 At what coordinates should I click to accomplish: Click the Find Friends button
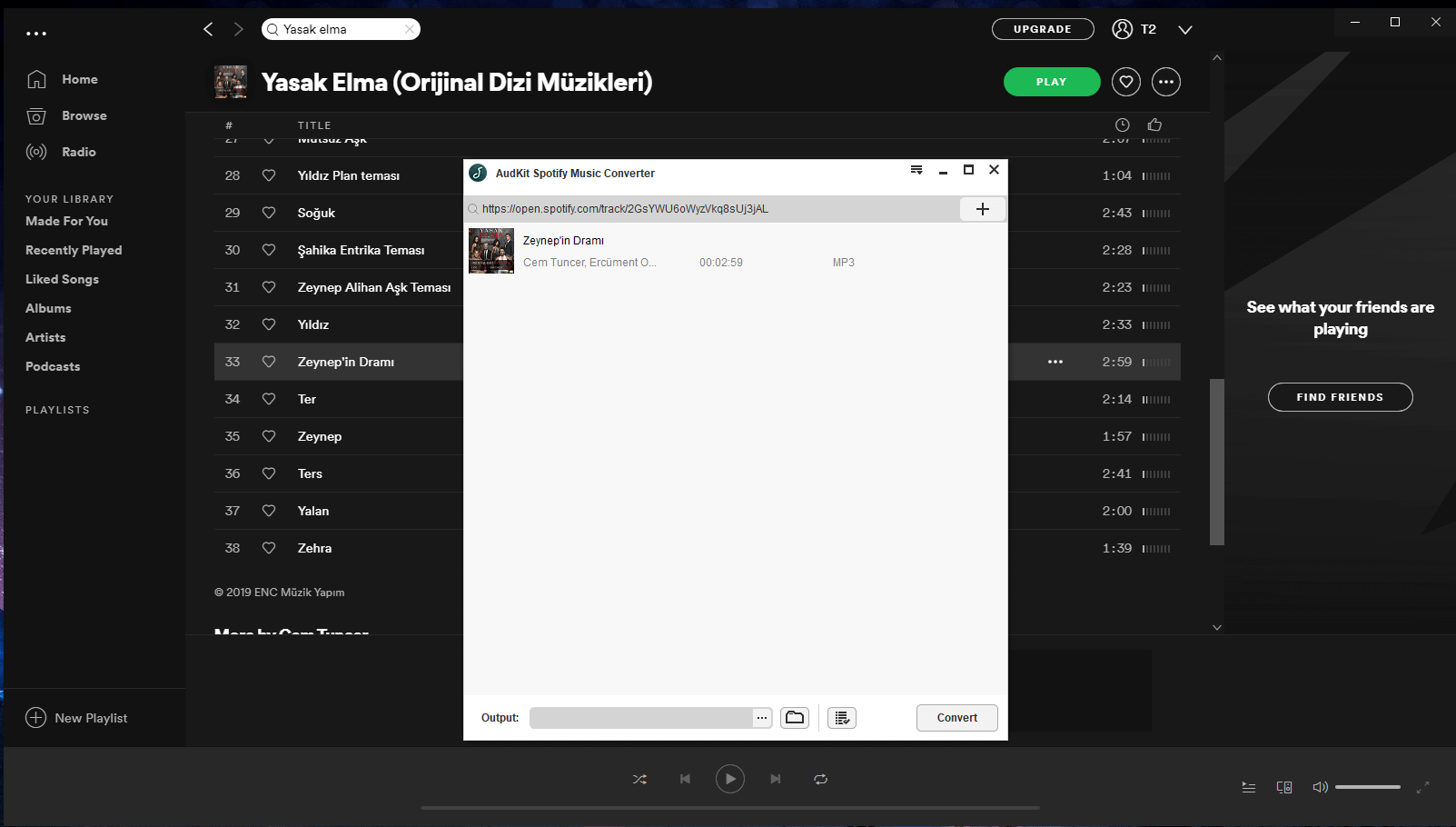click(x=1340, y=397)
